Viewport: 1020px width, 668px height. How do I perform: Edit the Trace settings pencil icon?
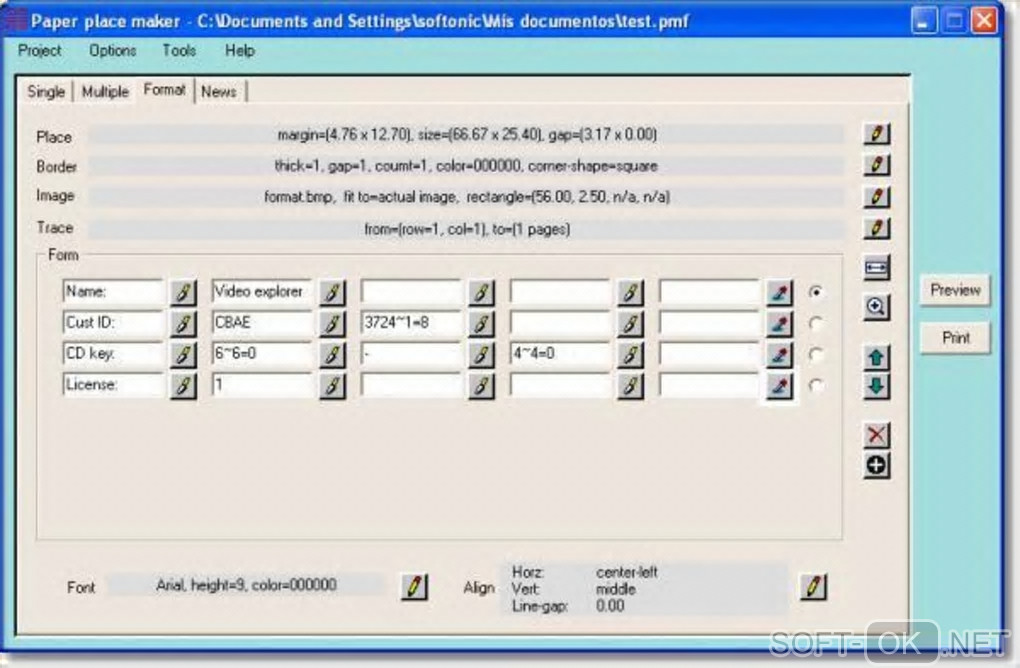[876, 228]
